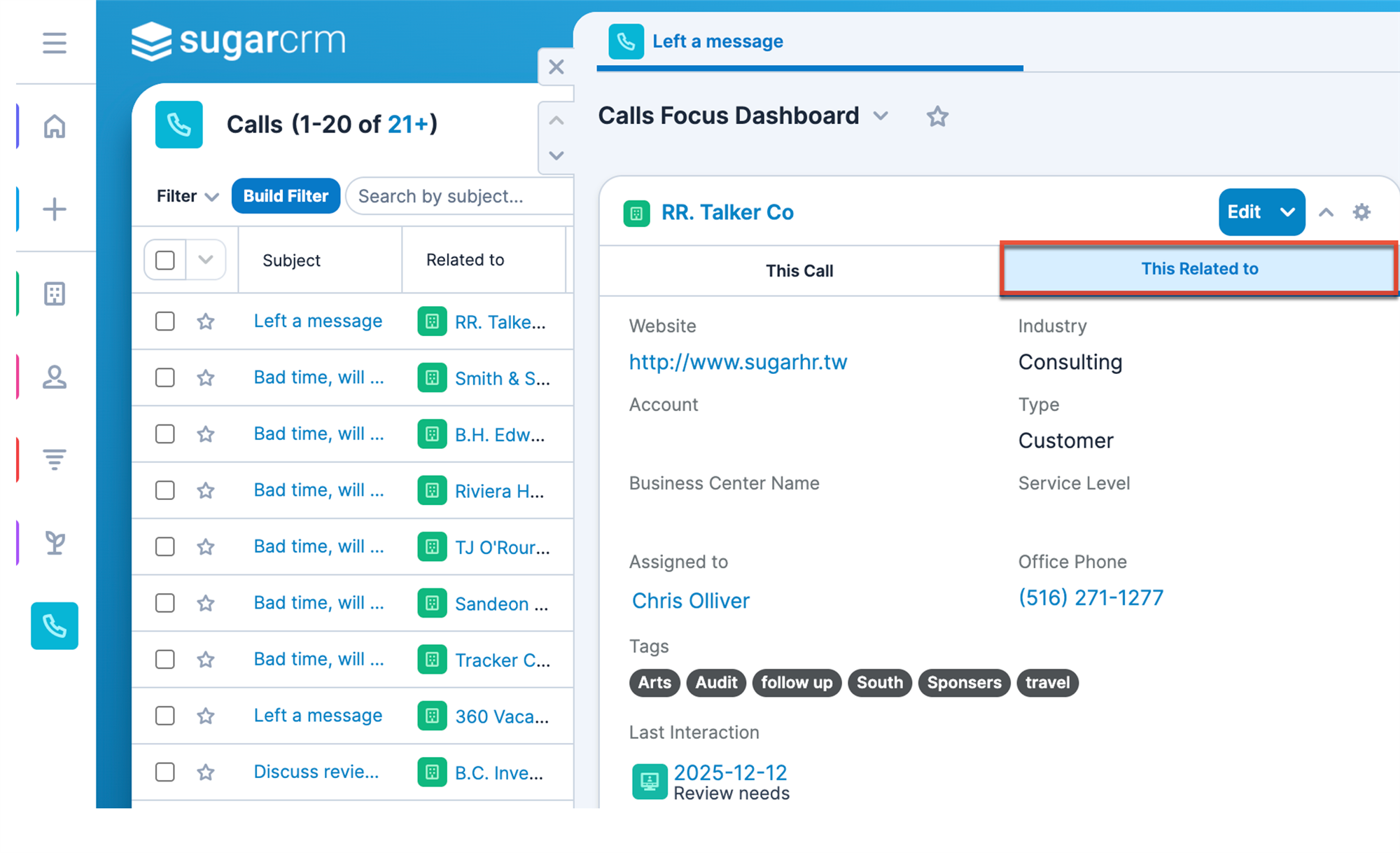Open the gear settings icon on RR. Talker Co panel

click(1361, 211)
